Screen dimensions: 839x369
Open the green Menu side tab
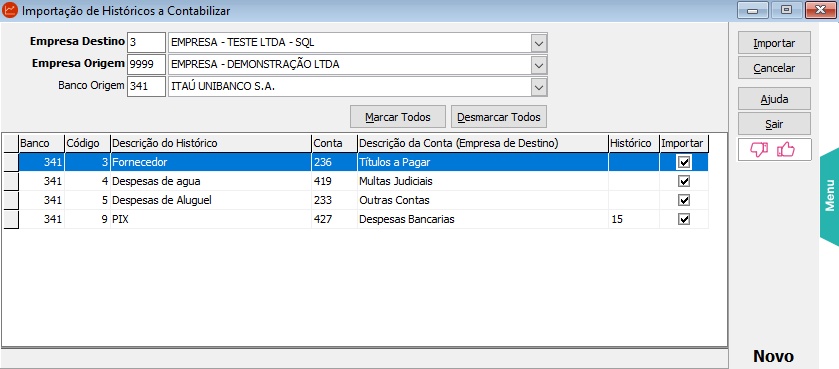click(829, 196)
